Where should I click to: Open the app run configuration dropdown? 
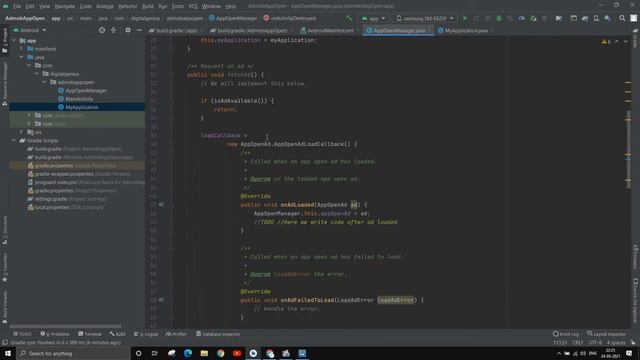(x=373, y=18)
